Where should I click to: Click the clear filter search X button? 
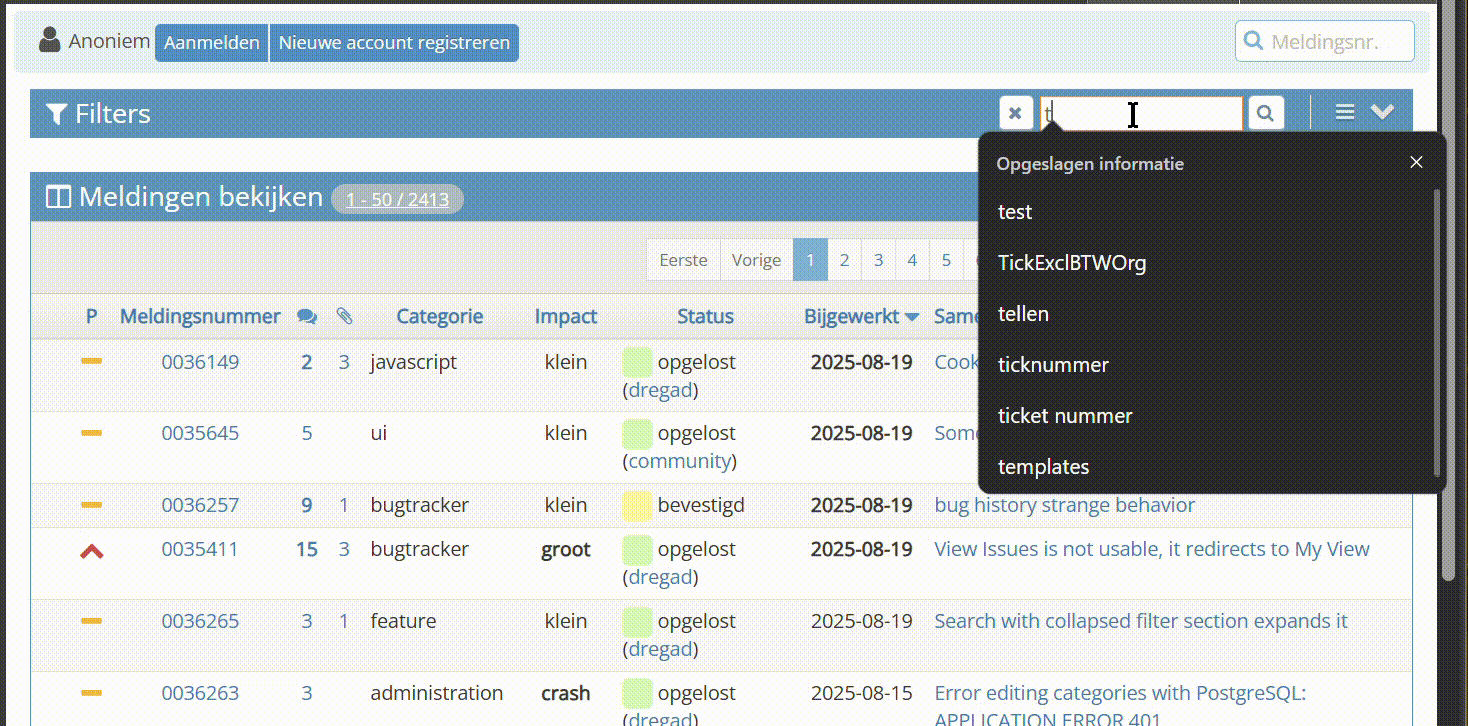(1015, 113)
